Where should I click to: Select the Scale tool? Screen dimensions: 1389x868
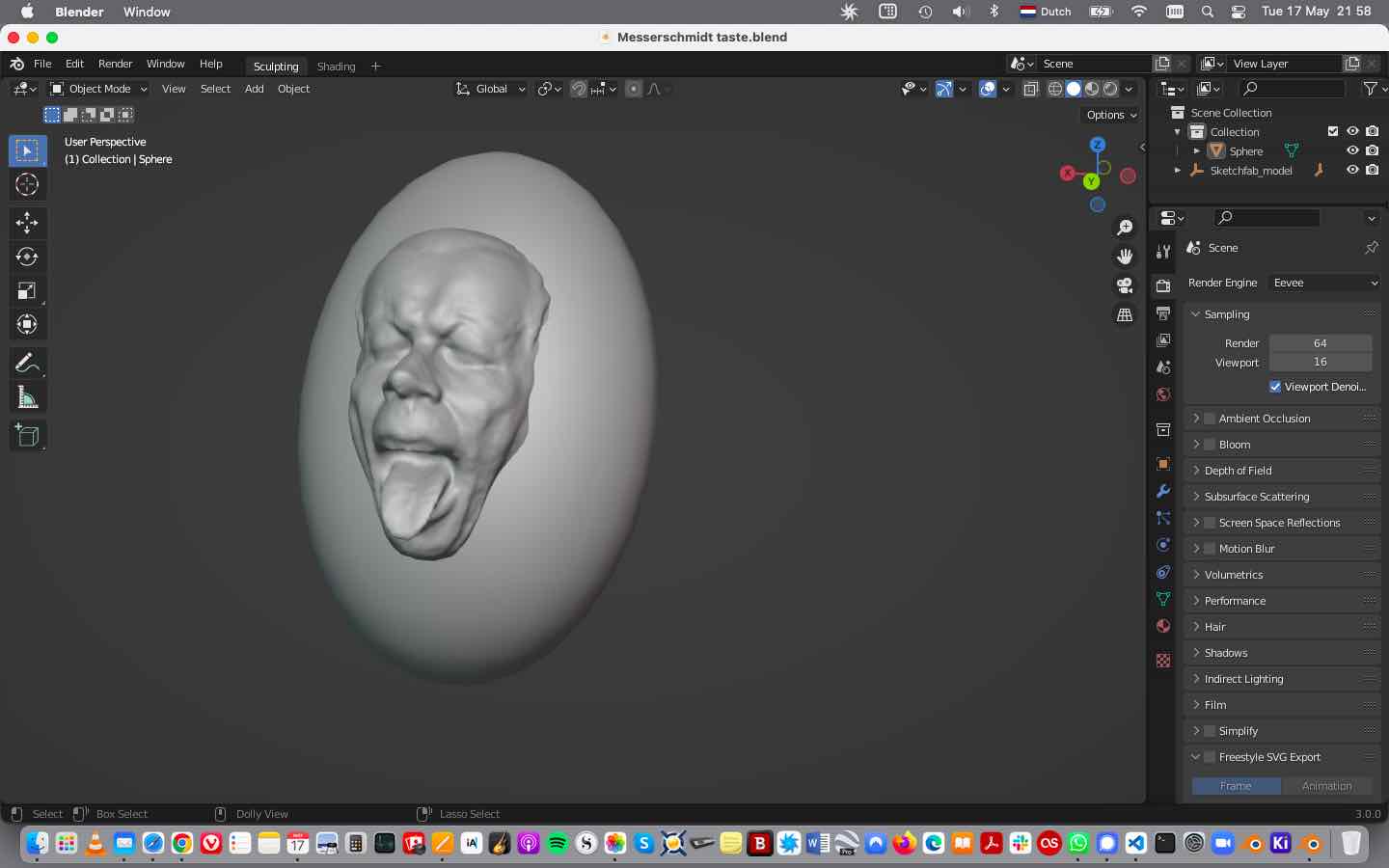(27, 290)
